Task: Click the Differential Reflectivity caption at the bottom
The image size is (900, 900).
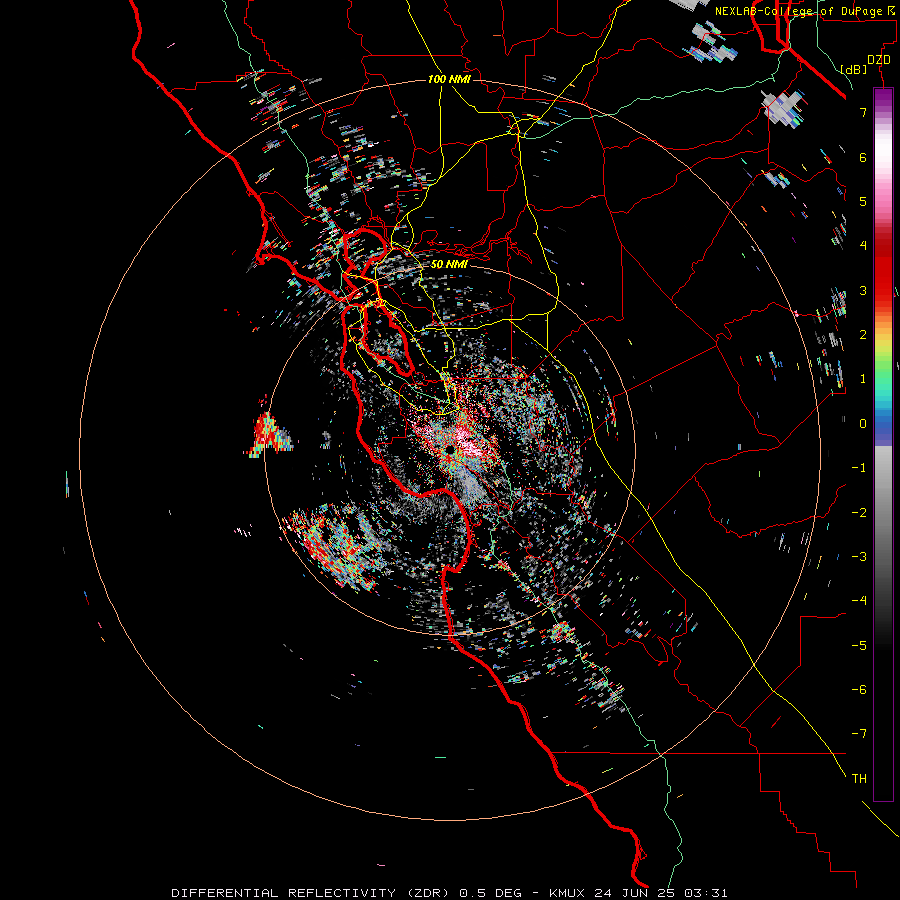Action: point(449,893)
